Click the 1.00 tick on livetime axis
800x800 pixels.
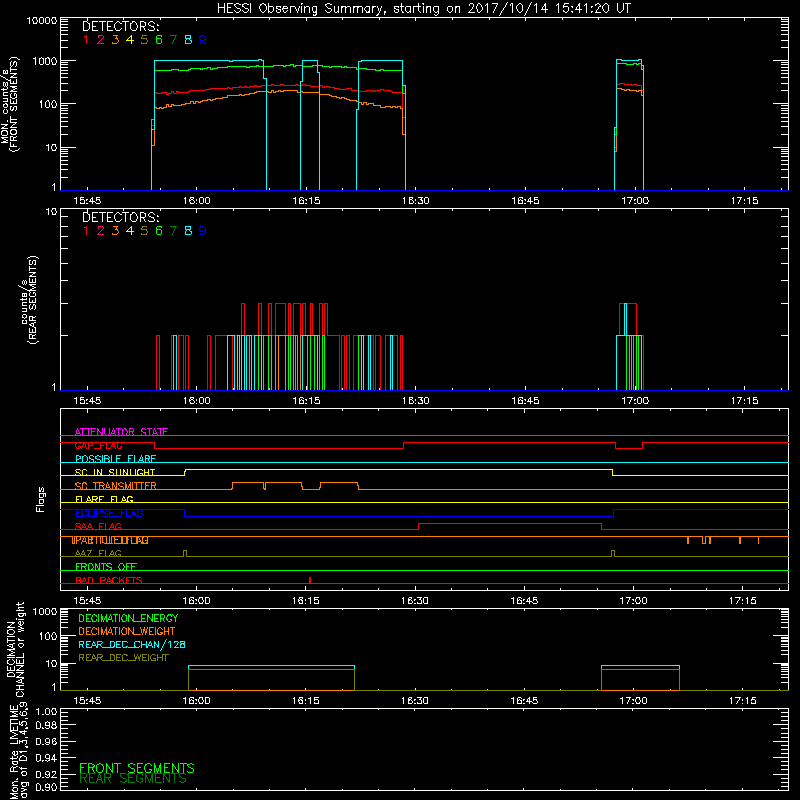click(x=46, y=711)
